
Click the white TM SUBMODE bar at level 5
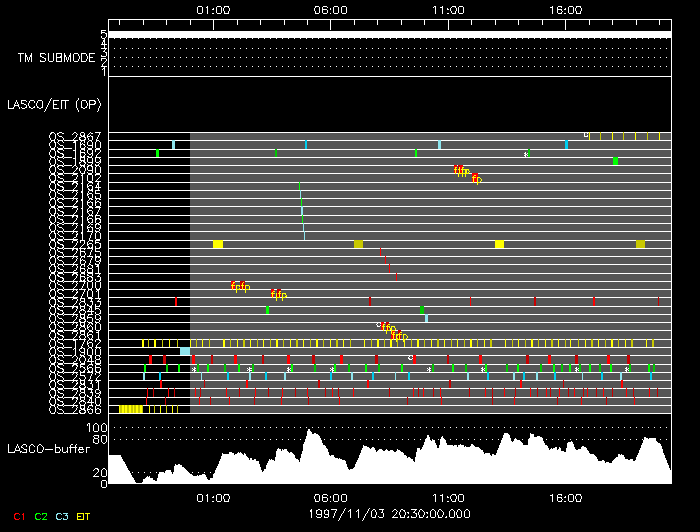(388, 34)
